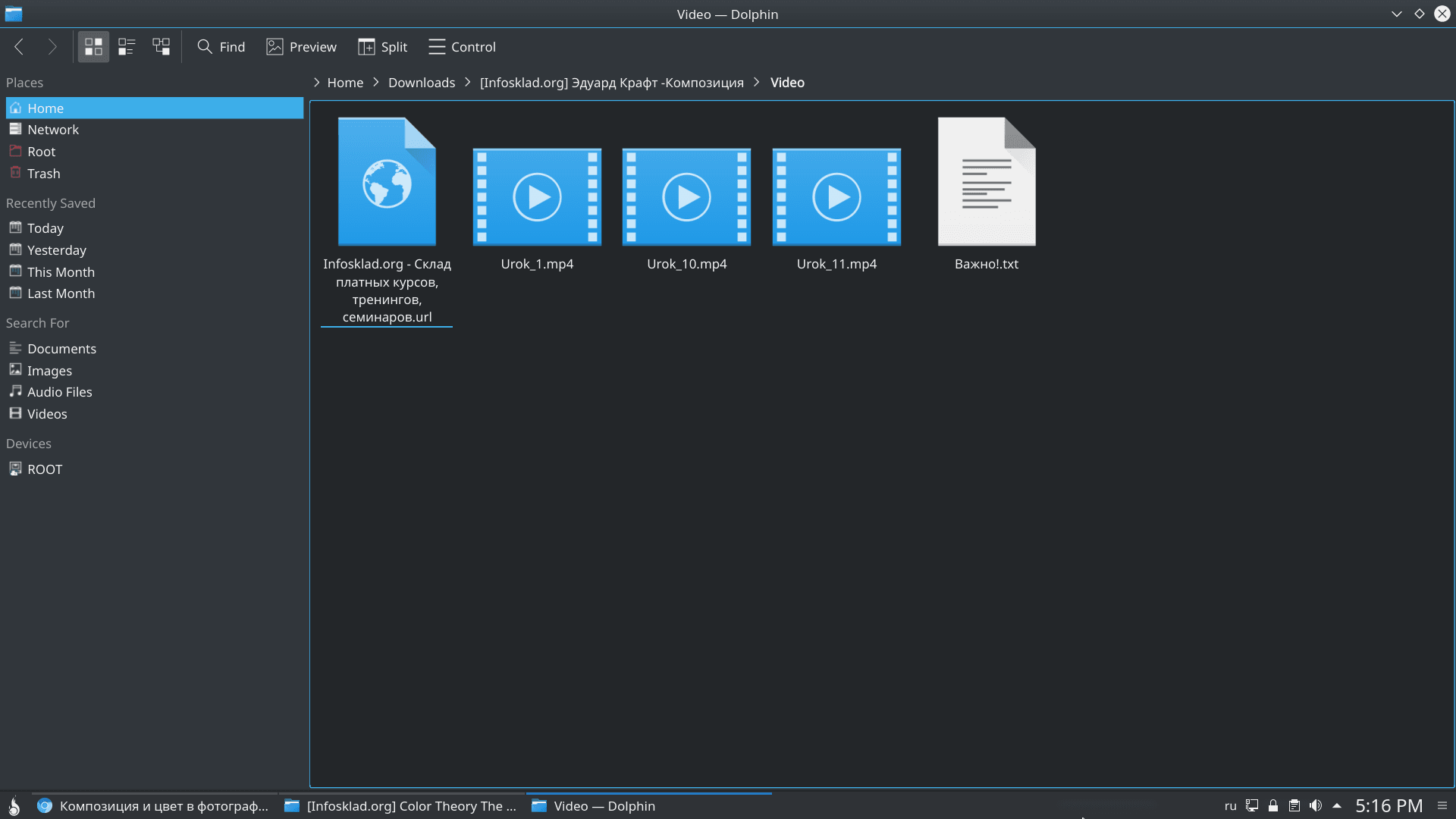
Task: Expand the breadcrumb root chevron before Home
Action: pyautogui.click(x=317, y=83)
